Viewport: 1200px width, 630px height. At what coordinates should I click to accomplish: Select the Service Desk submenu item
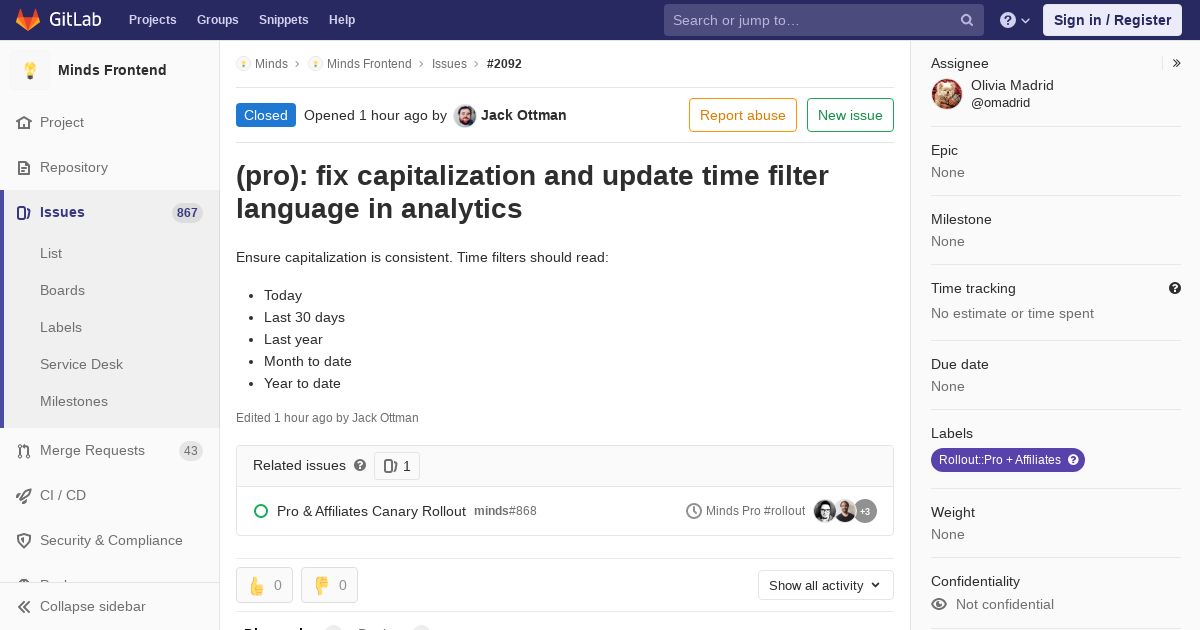click(81, 365)
